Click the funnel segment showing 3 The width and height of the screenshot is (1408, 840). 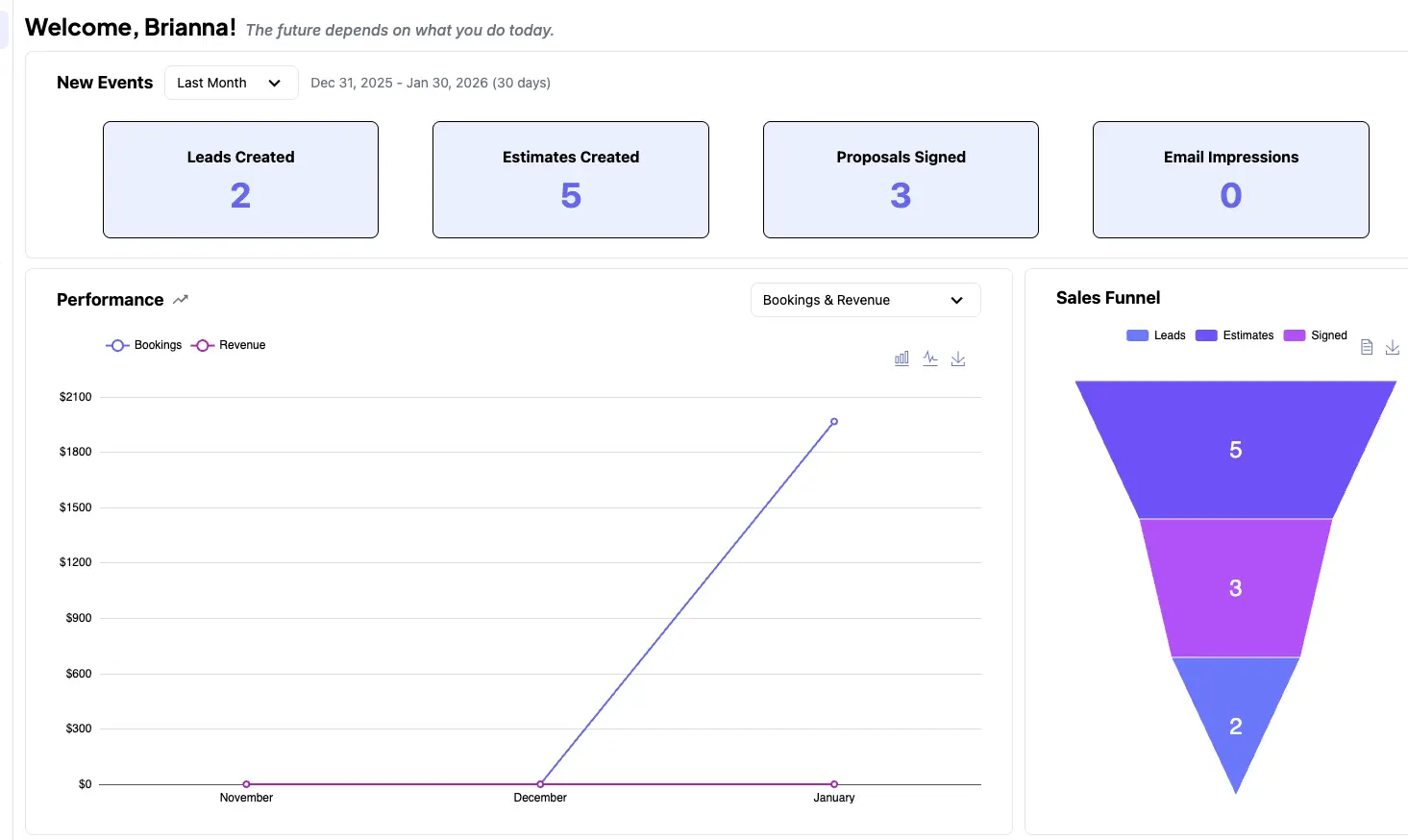[x=1235, y=588]
